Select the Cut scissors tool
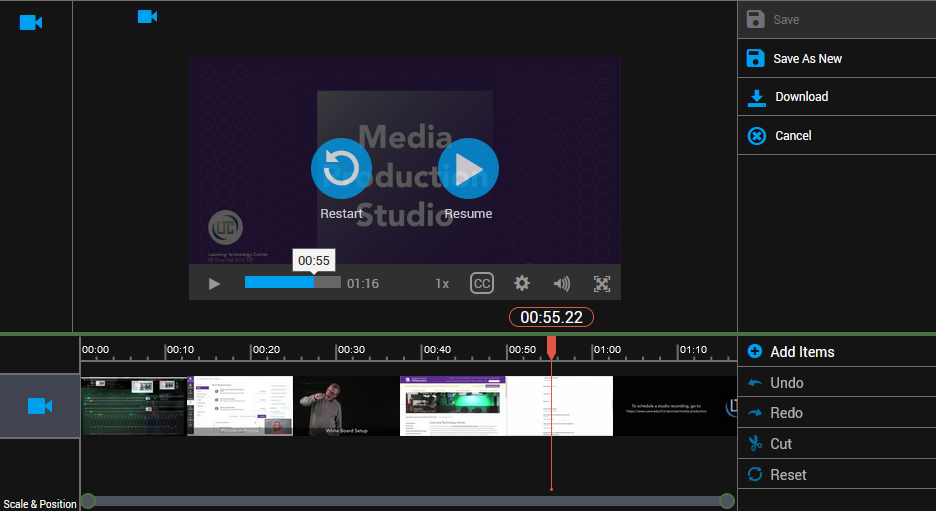 coord(837,444)
